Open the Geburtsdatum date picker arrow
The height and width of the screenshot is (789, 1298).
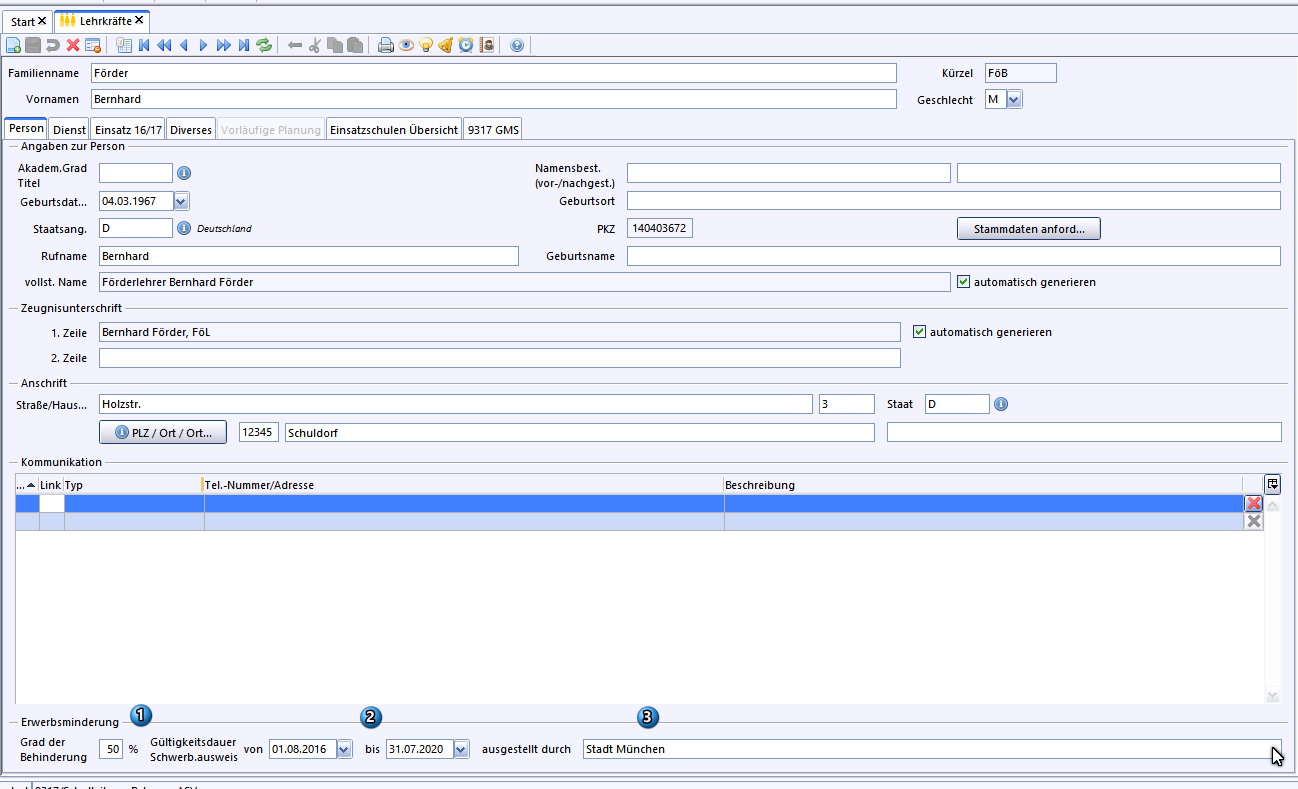tap(181, 201)
